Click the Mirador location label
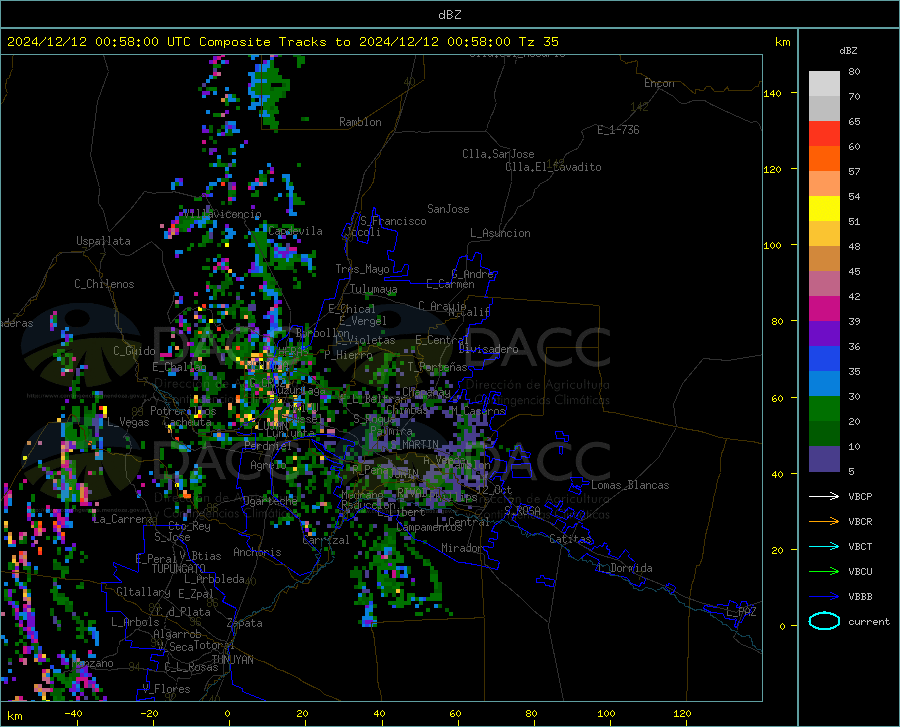The height and width of the screenshot is (727, 900). click(461, 548)
